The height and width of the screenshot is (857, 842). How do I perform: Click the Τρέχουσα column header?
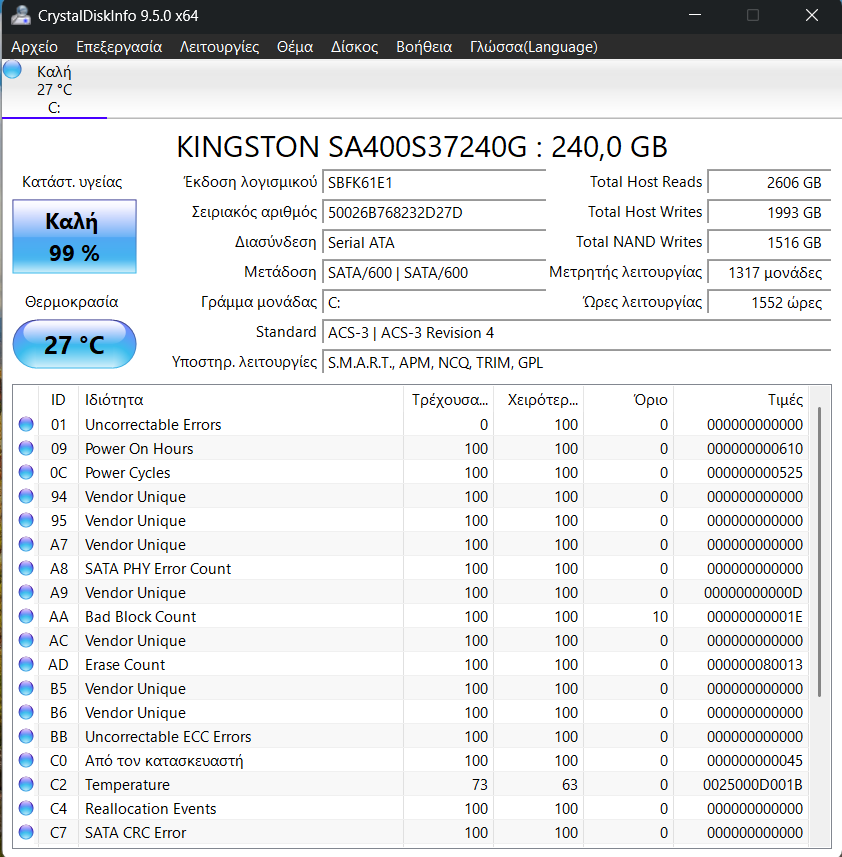pos(449,400)
